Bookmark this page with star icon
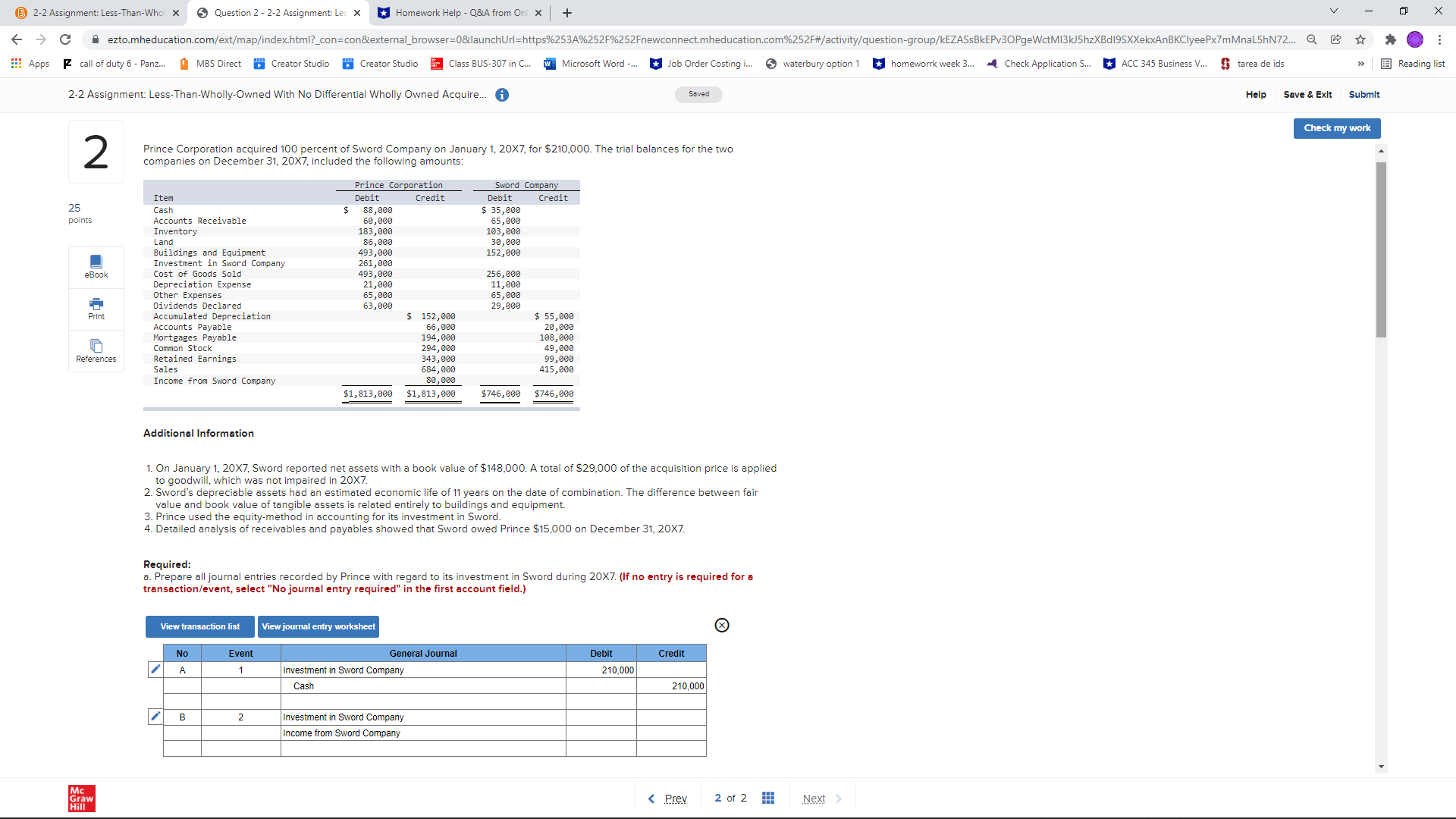The height and width of the screenshot is (819, 1456). tap(1360, 39)
